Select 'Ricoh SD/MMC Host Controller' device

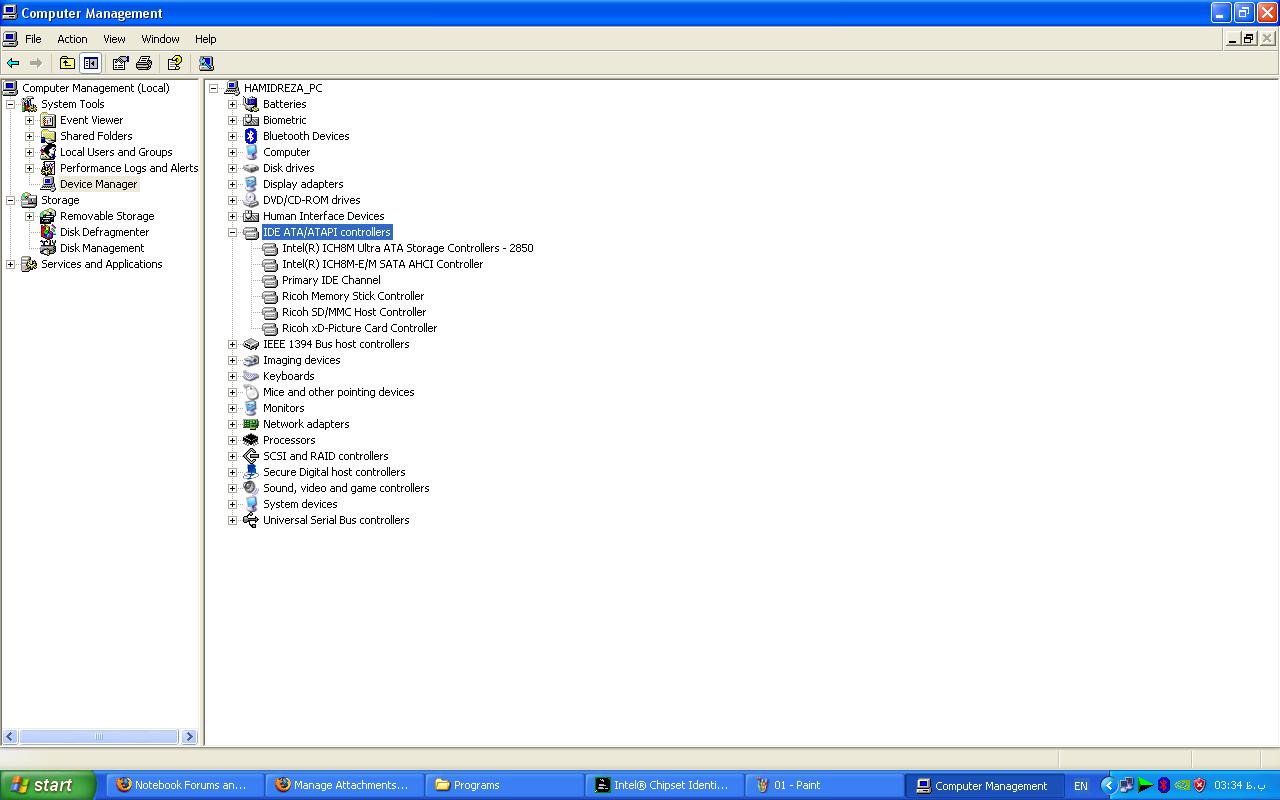[354, 312]
